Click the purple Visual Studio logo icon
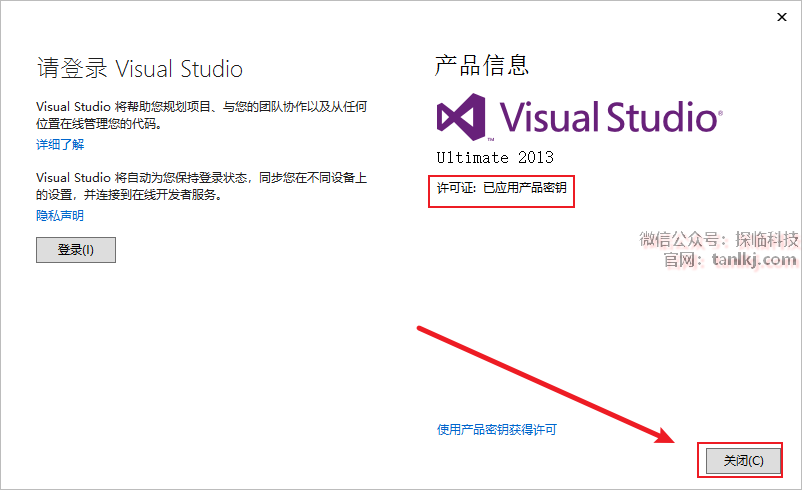 point(461,117)
